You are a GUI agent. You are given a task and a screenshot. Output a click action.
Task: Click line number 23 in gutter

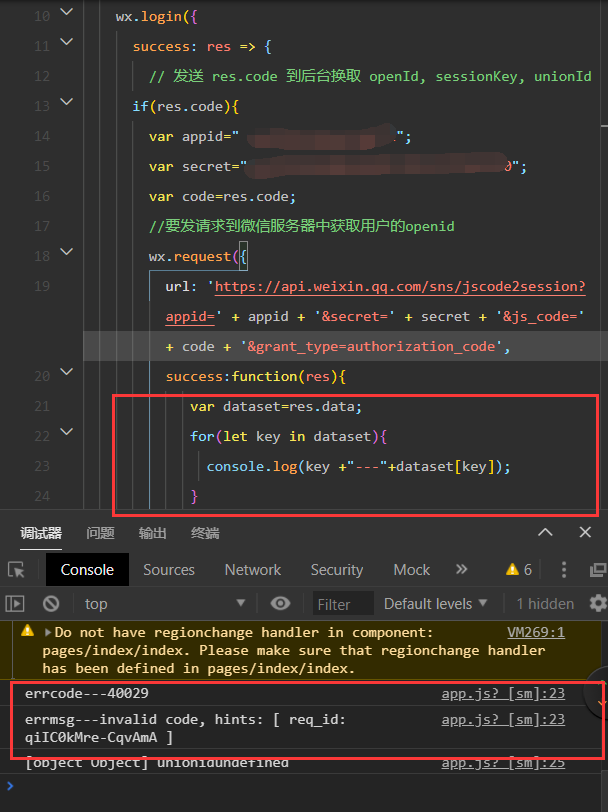pos(42,466)
